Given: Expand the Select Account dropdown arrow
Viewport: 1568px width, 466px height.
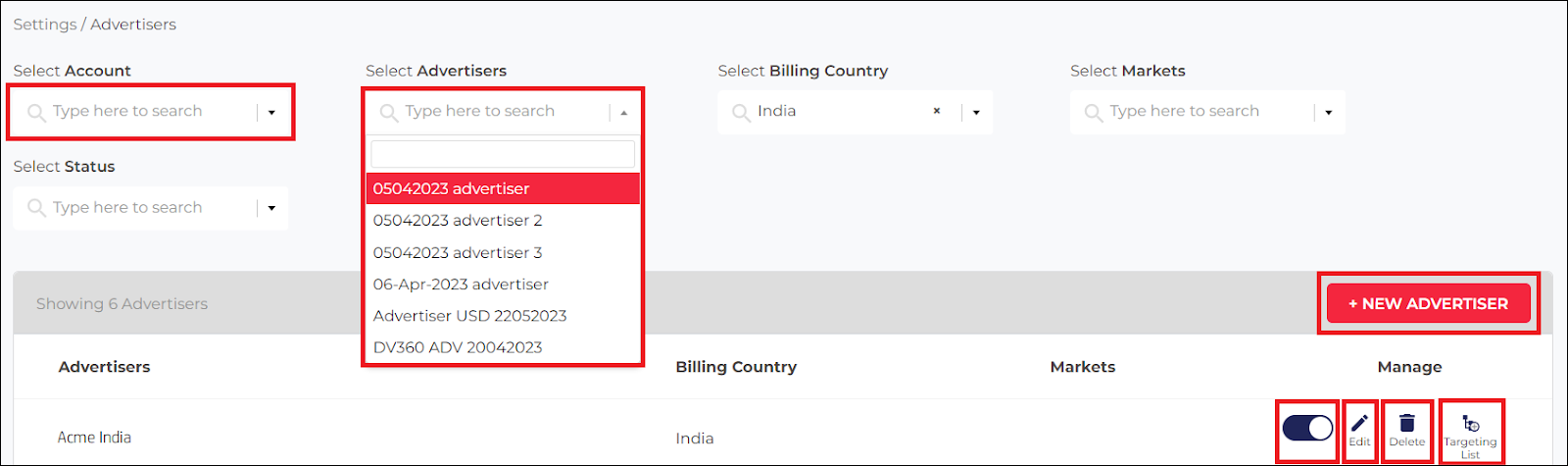Looking at the screenshot, I should (271, 113).
